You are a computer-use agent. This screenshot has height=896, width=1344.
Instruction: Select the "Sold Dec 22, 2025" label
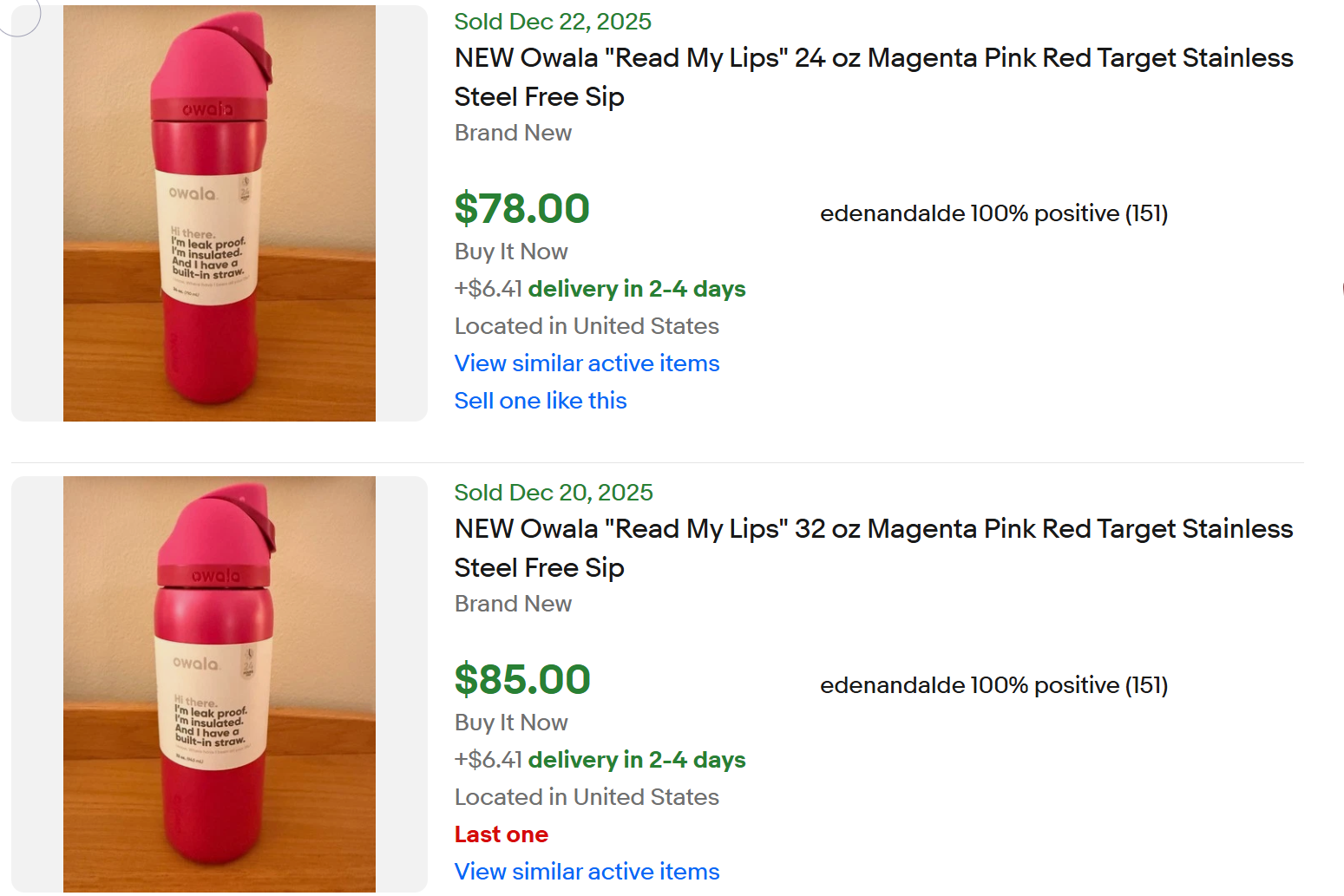point(553,22)
